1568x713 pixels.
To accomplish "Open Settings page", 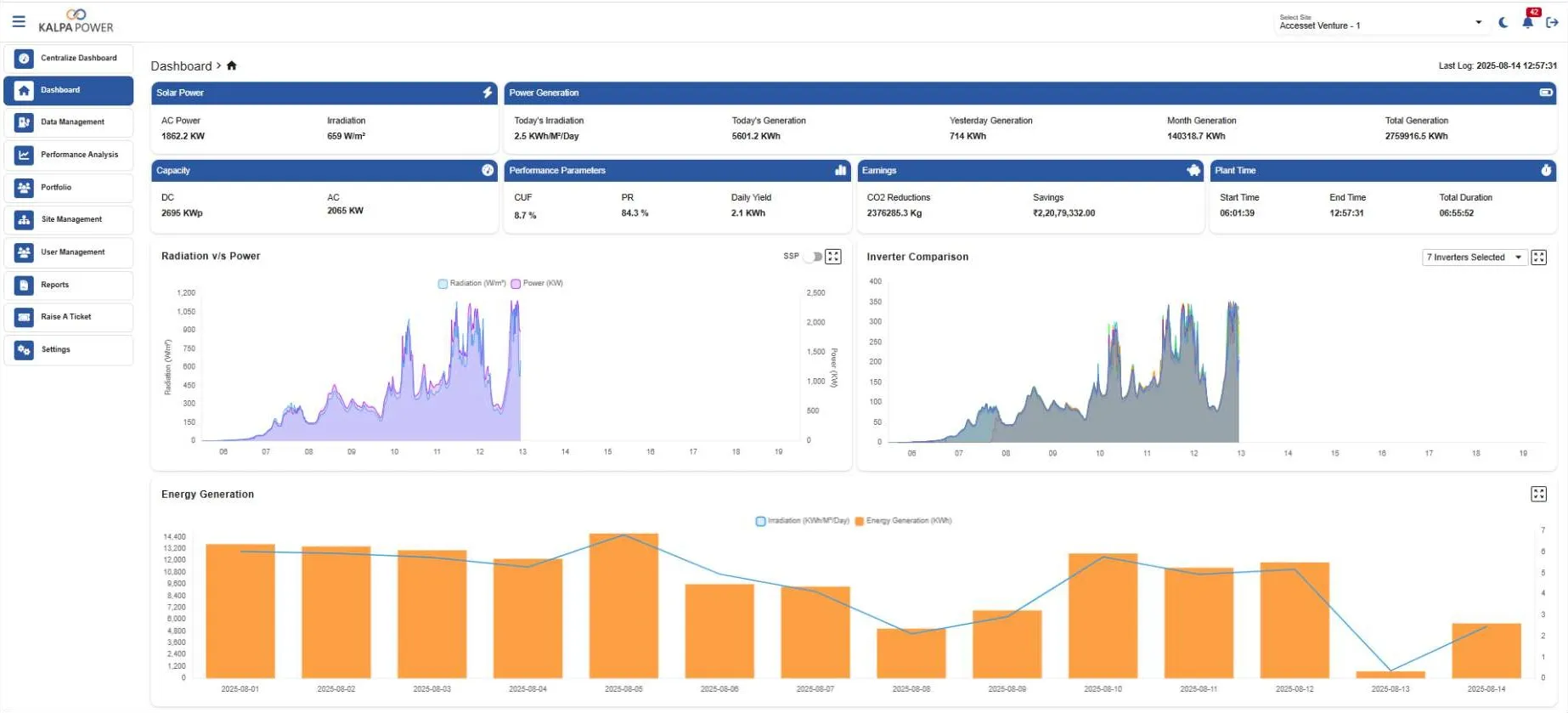I will click(69, 350).
